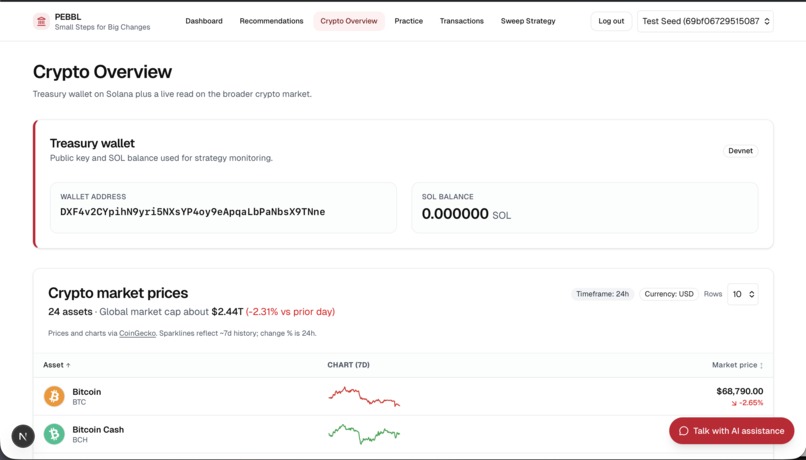
Task: Click the Log out button
Action: coord(611,21)
